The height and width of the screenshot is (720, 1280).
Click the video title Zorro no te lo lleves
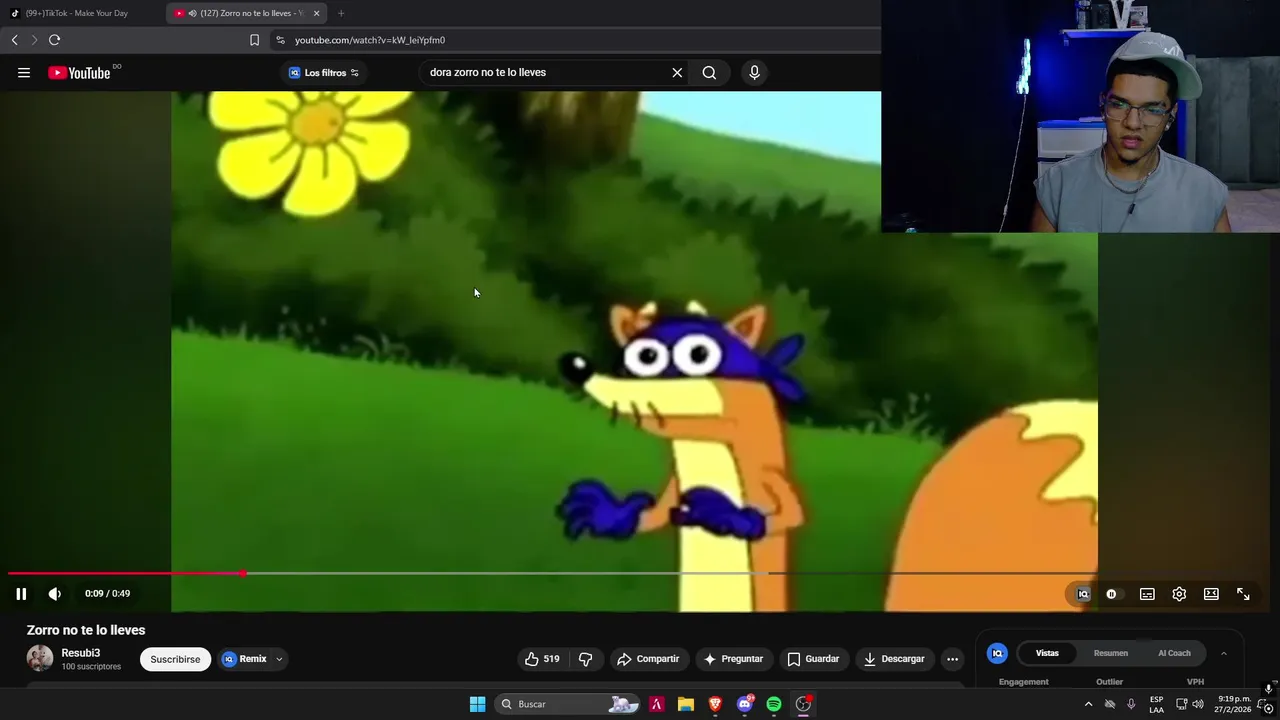tap(86, 630)
